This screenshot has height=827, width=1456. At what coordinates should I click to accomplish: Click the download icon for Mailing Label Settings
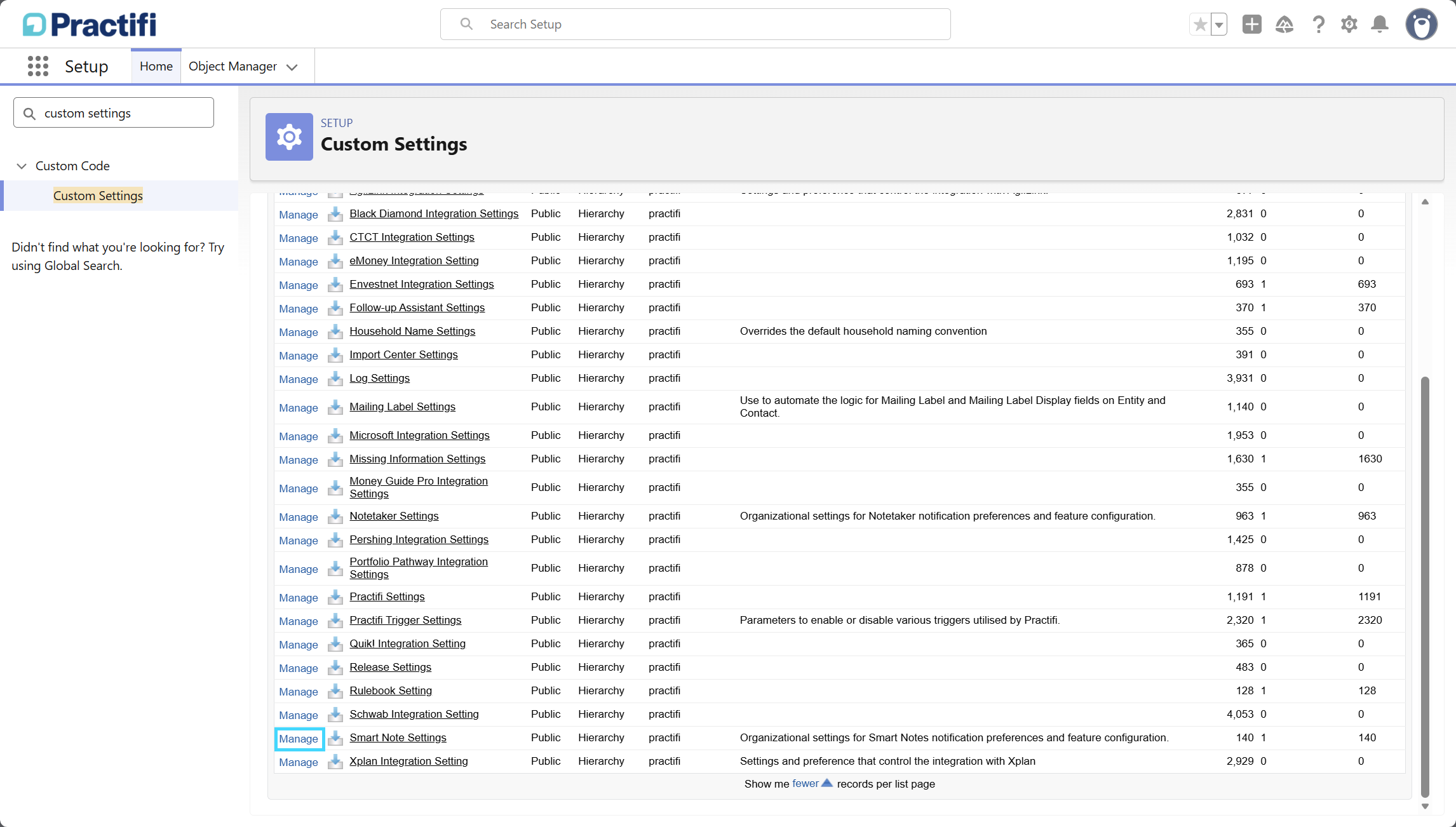(335, 407)
